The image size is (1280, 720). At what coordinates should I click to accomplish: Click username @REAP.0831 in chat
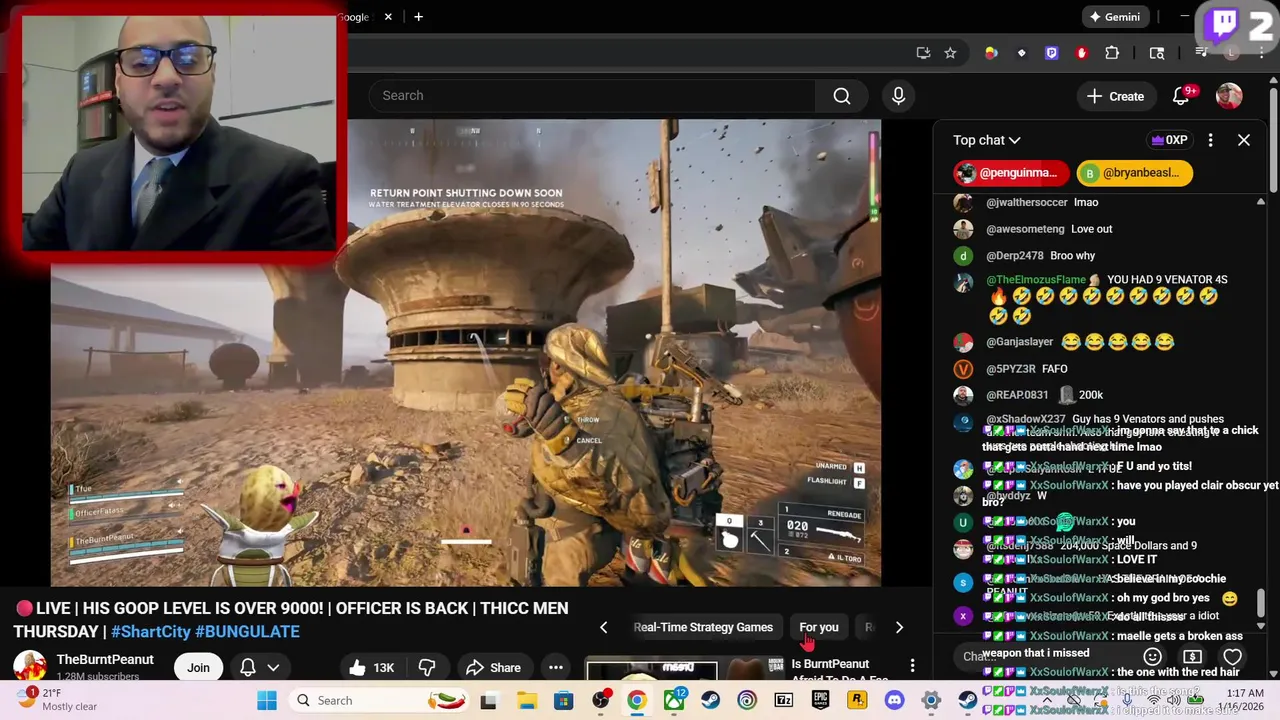click(1017, 395)
